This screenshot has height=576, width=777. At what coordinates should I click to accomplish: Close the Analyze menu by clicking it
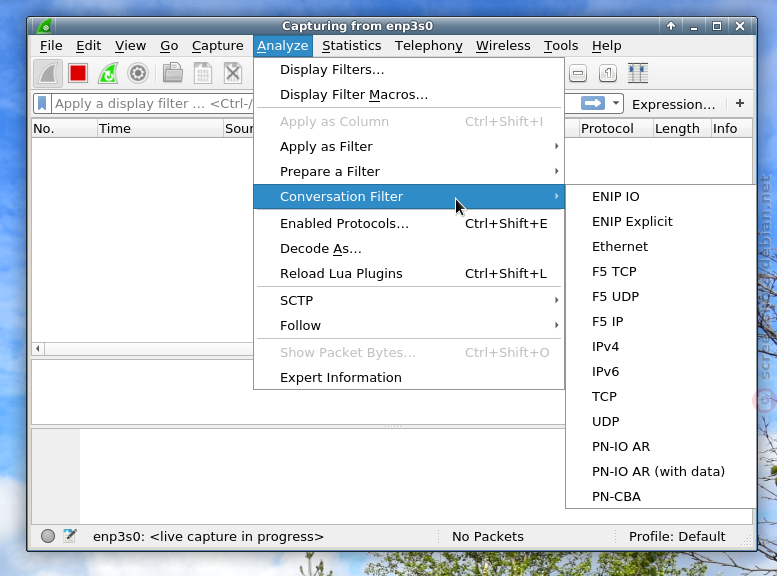(x=282, y=46)
